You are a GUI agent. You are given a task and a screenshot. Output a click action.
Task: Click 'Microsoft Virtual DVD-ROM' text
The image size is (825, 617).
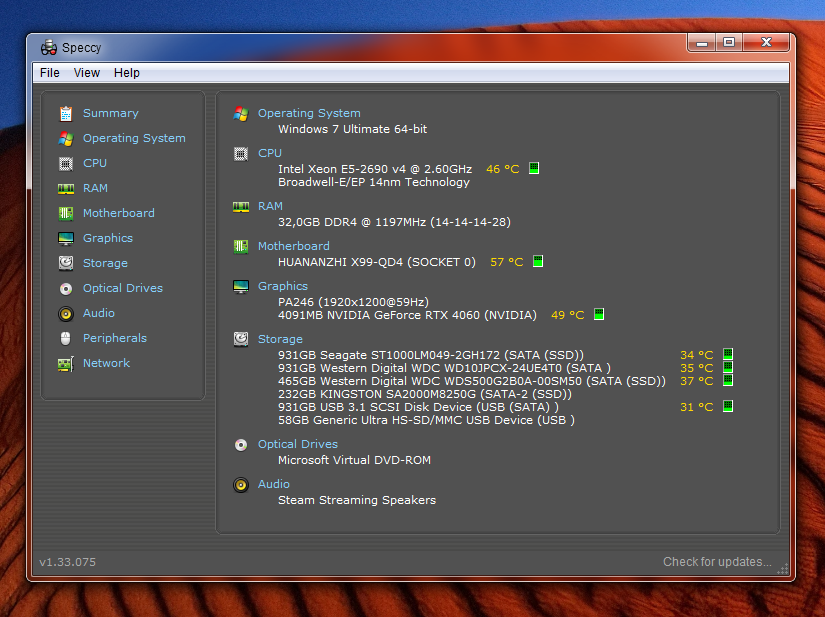[354, 460]
